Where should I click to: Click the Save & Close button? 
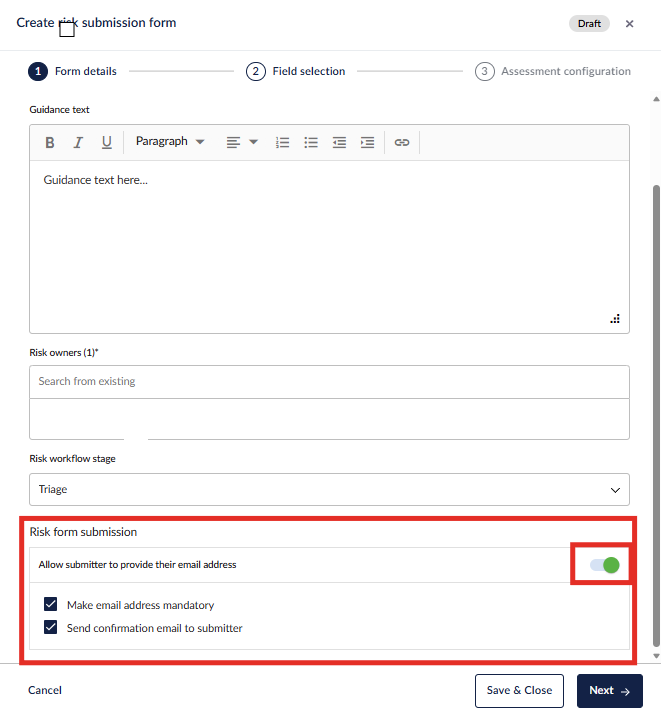[x=519, y=691]
